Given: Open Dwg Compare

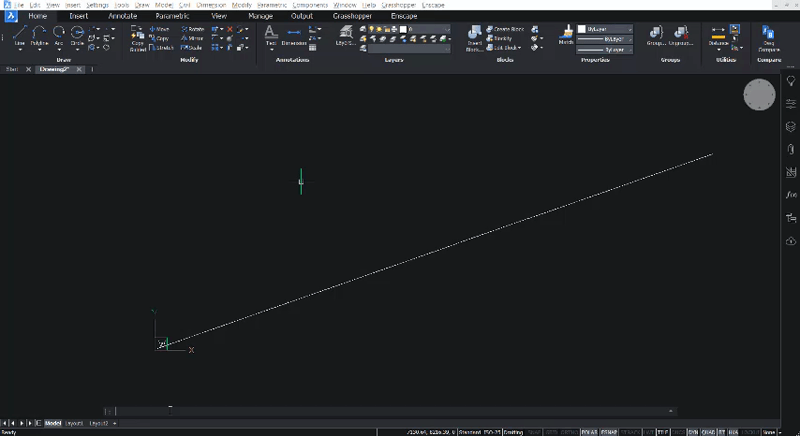Looking at the screenshot, I should coord(768,38).
